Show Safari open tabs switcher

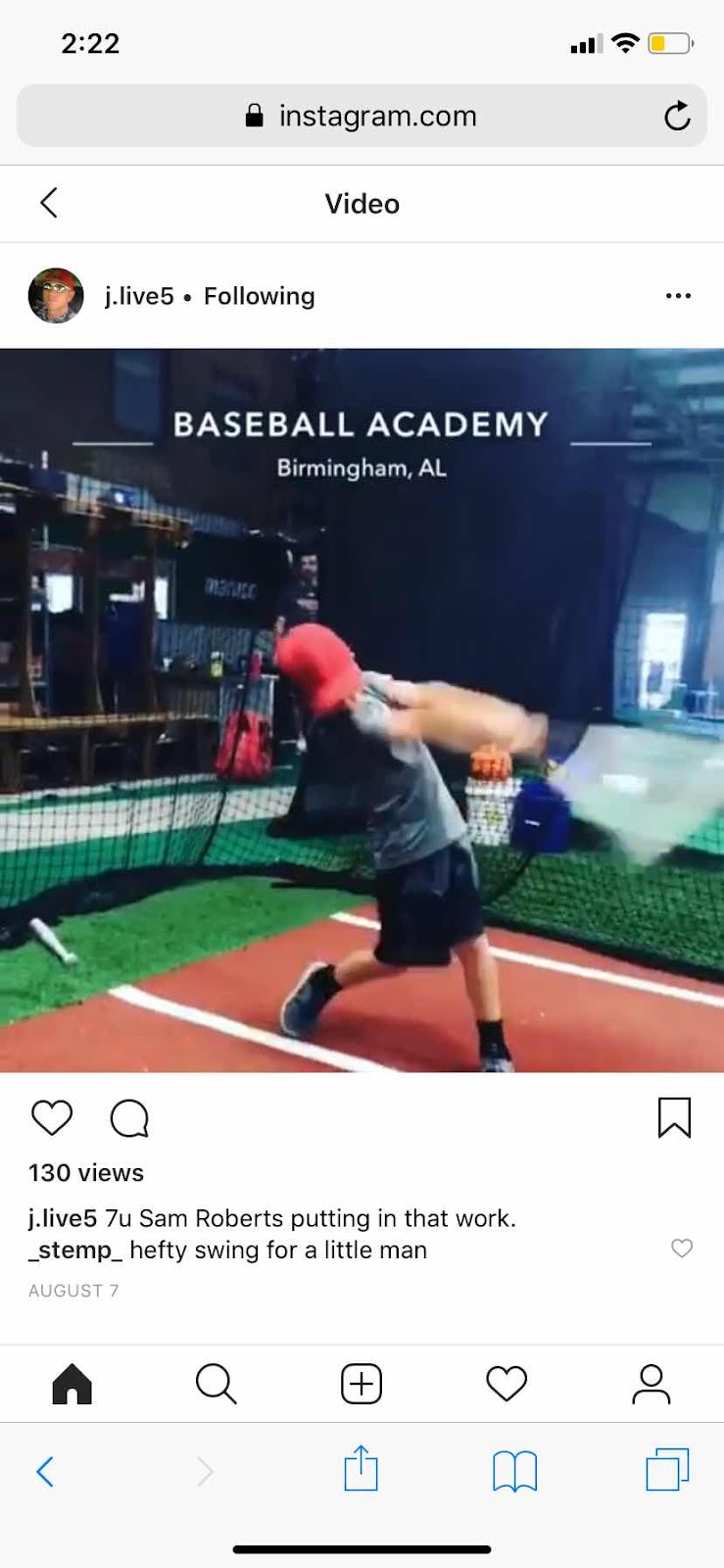click(x=667, y=1469)
